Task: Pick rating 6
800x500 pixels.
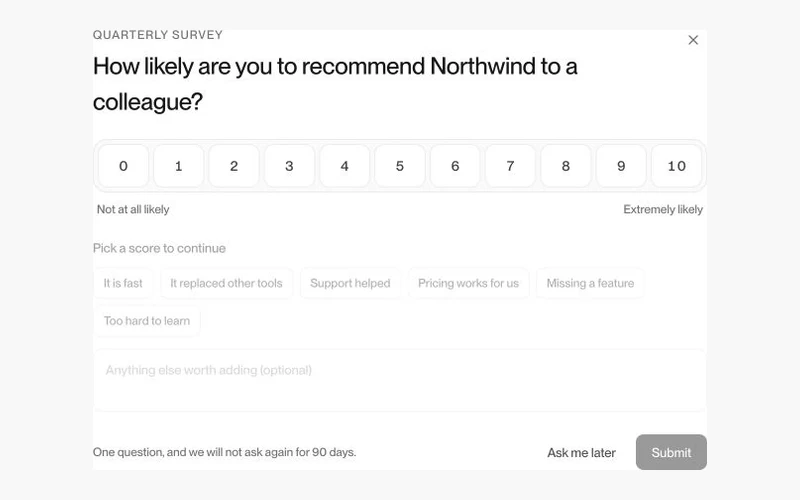Action: point(455,166)
